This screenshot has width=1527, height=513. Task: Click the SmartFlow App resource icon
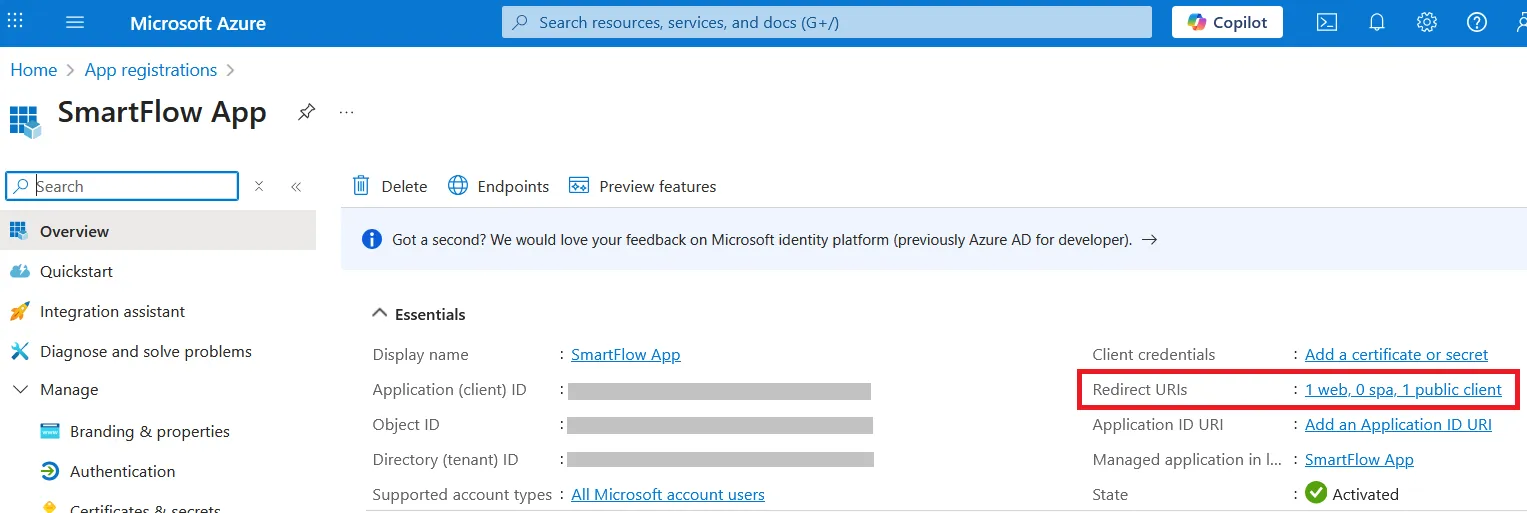[25, 121]
